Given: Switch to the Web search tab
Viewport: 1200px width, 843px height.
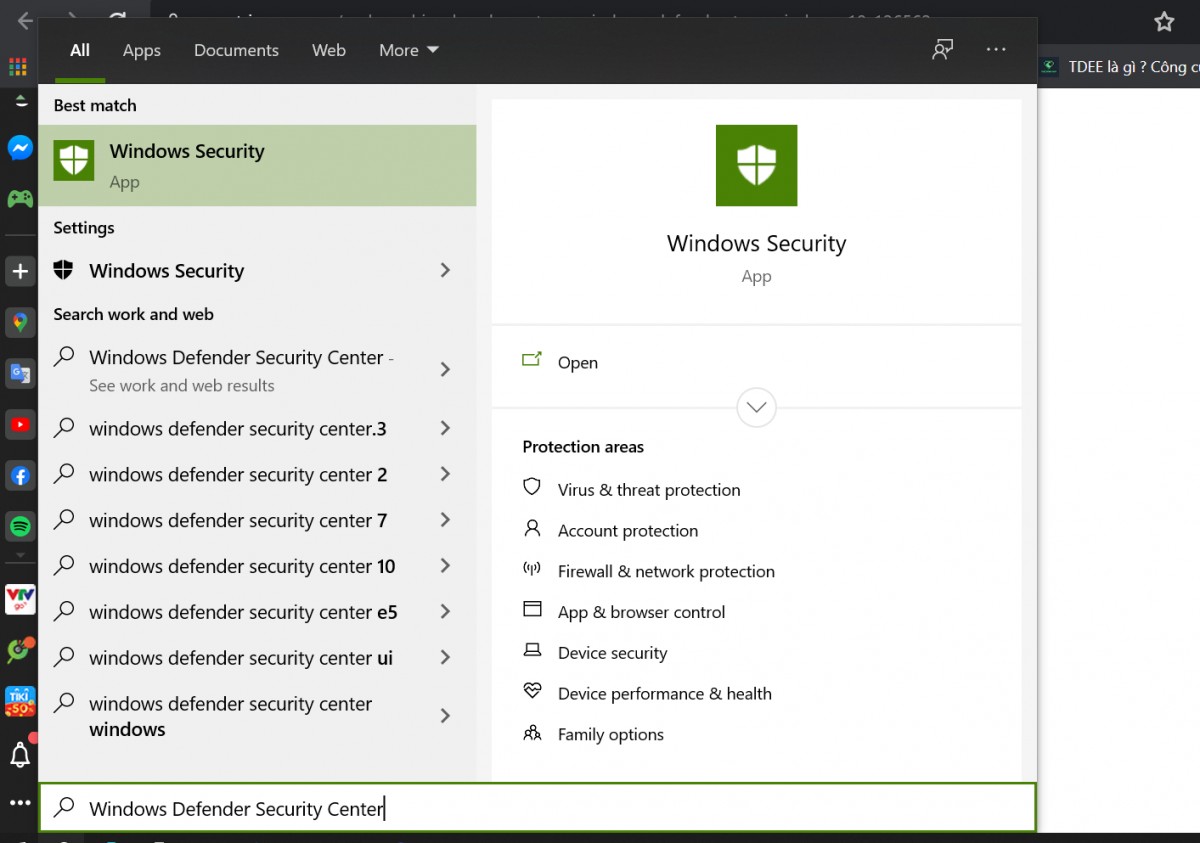Looking at the screenshot, I should click(x=328, y=50).
